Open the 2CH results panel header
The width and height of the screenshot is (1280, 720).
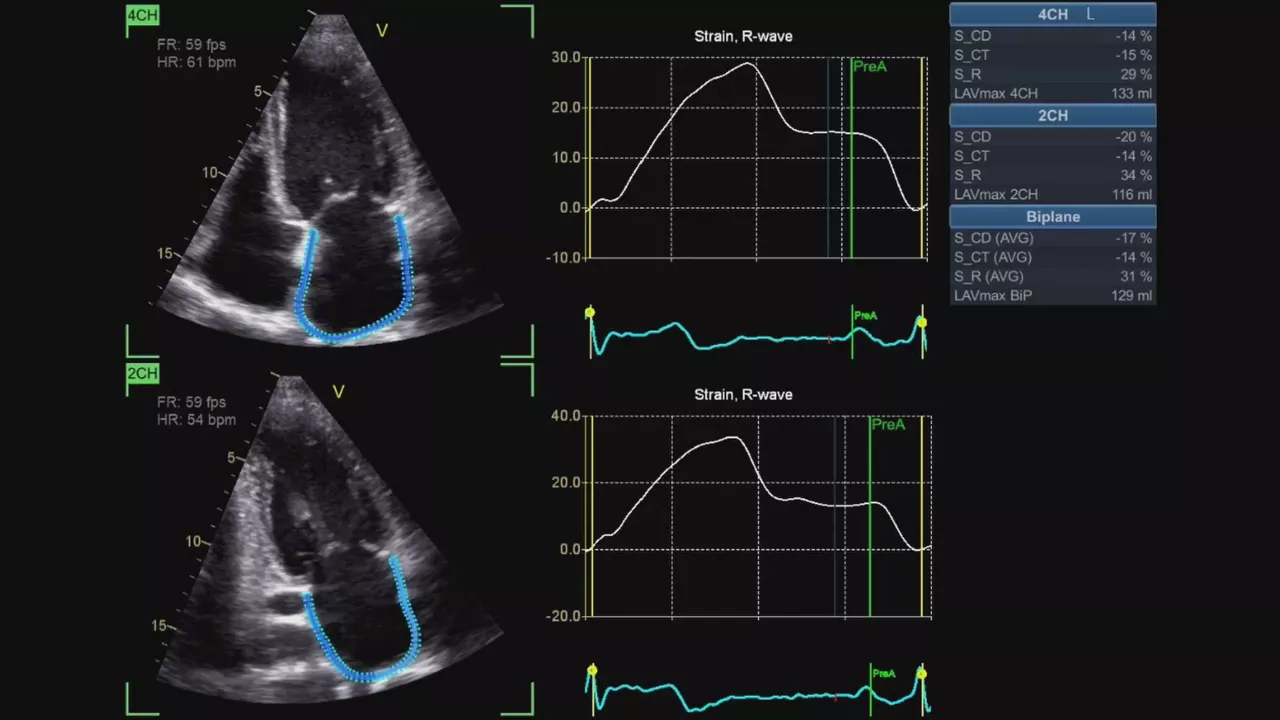tap(1052, 116)
